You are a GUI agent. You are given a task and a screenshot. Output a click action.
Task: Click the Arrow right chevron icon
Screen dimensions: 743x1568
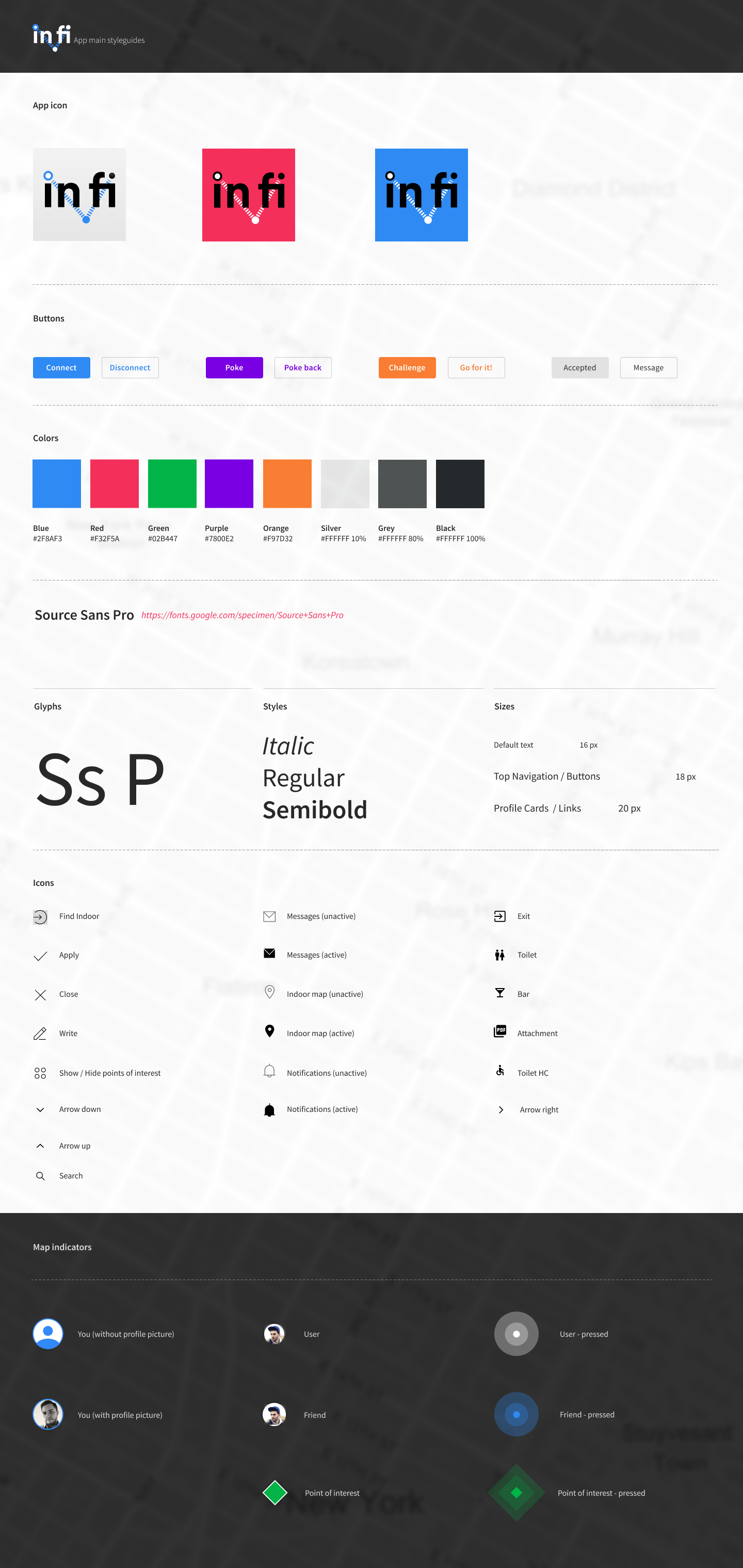coord(501,1110)
